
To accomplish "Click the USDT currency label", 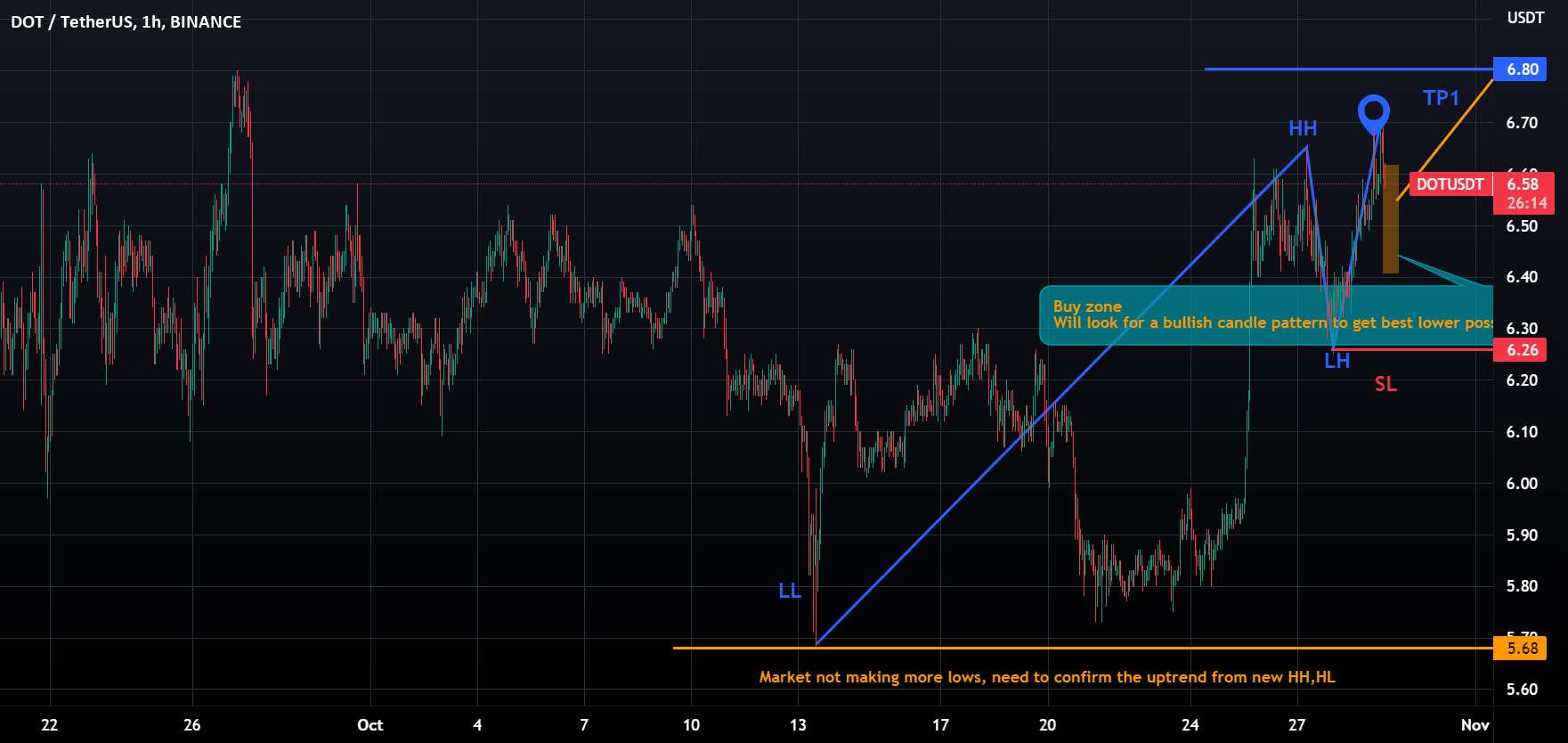I will [x=1525, y=17].
